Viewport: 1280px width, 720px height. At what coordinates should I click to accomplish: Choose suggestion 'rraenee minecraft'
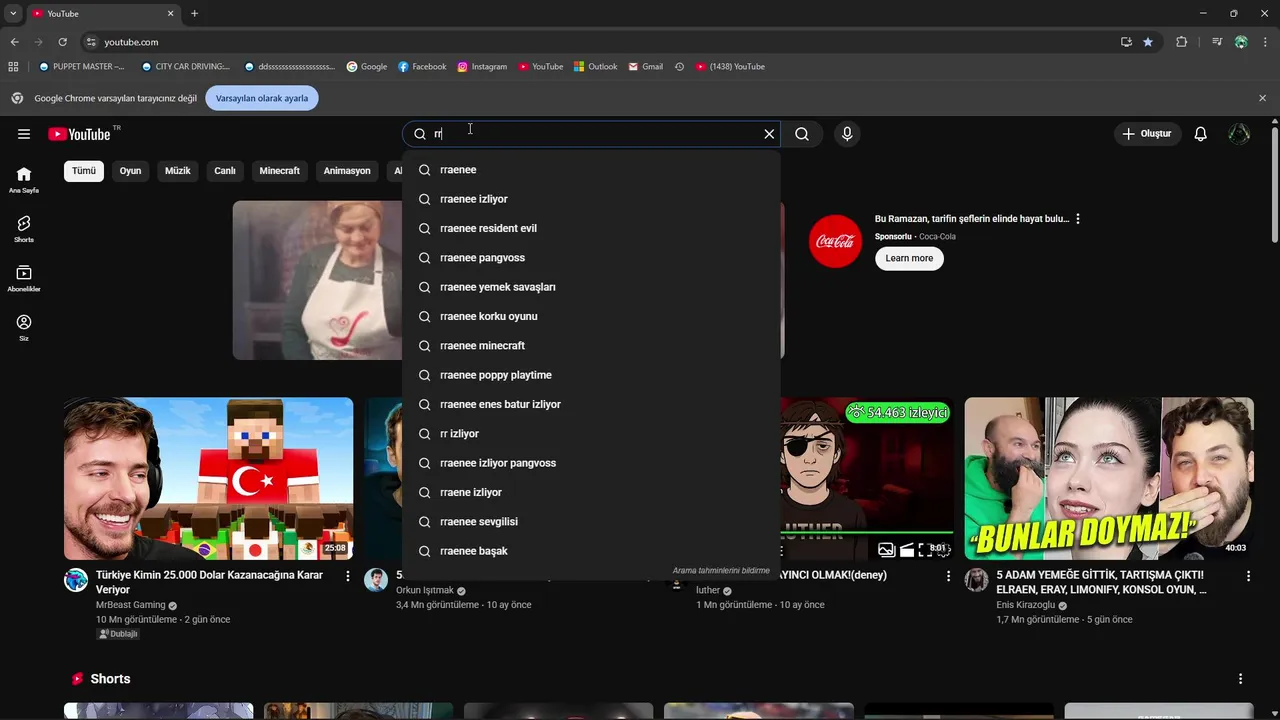tap(591, 346)
